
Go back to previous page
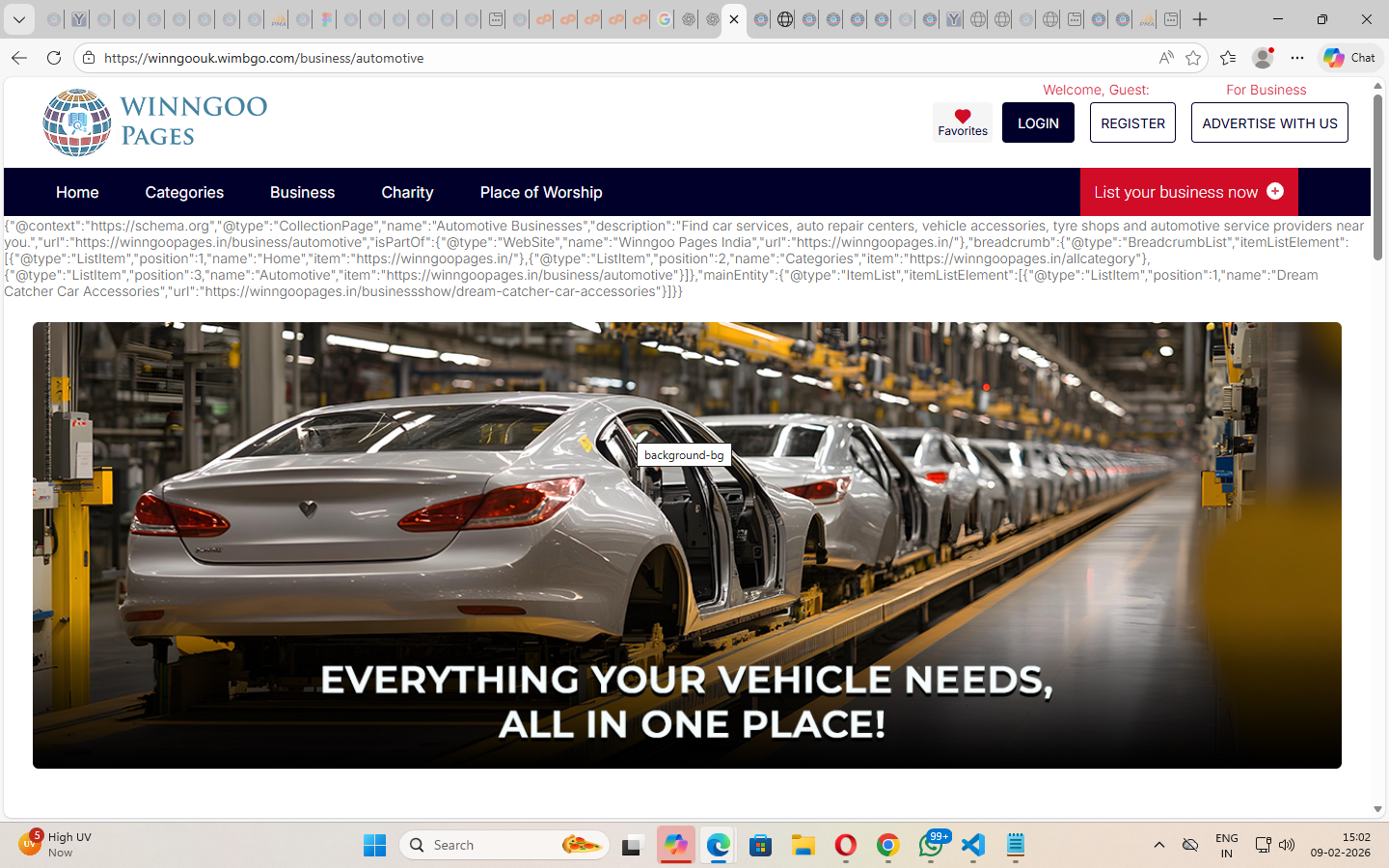tap(19, 58)
